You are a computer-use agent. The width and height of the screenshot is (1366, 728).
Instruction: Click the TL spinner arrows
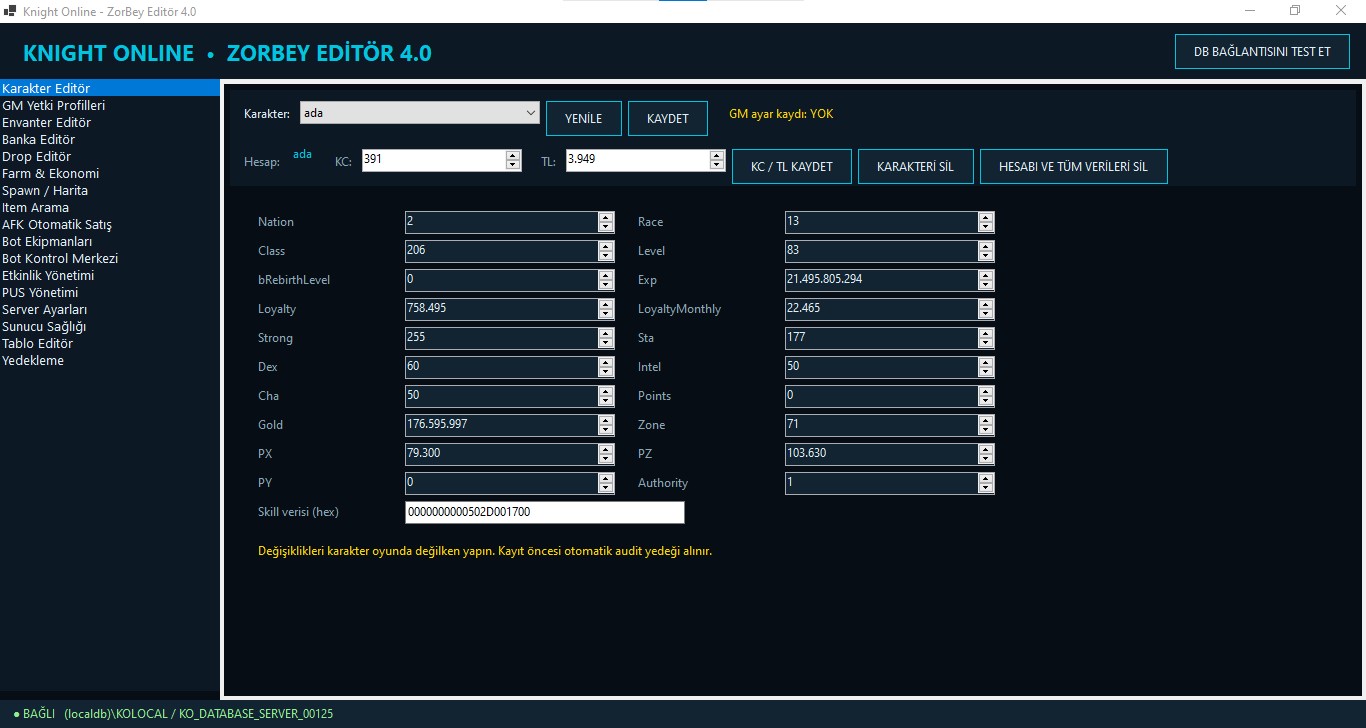click(x=717, y=160)
